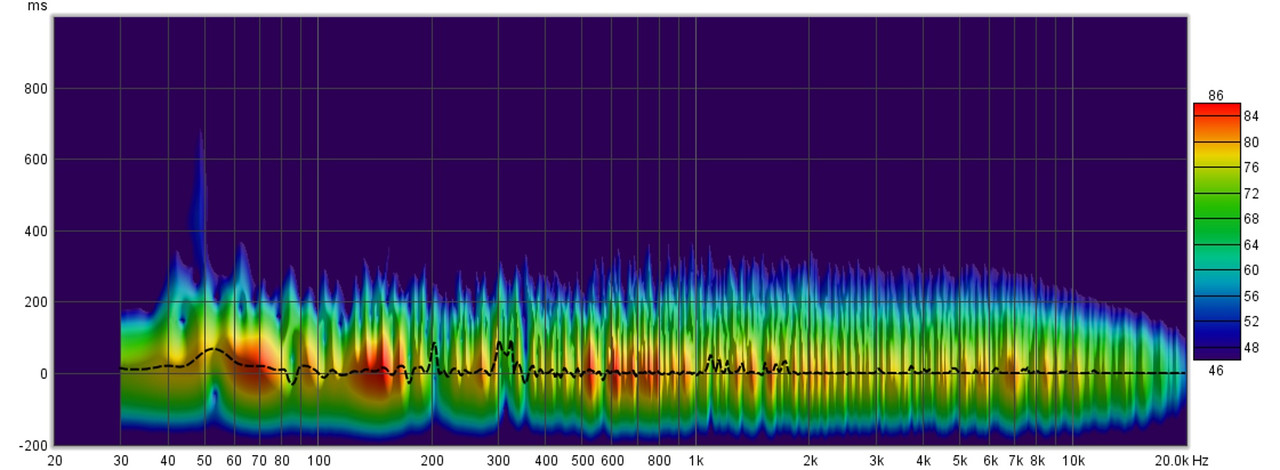Click the 4k tick on frequency axis
1280x470 pixels.
(x=923, y=461)
